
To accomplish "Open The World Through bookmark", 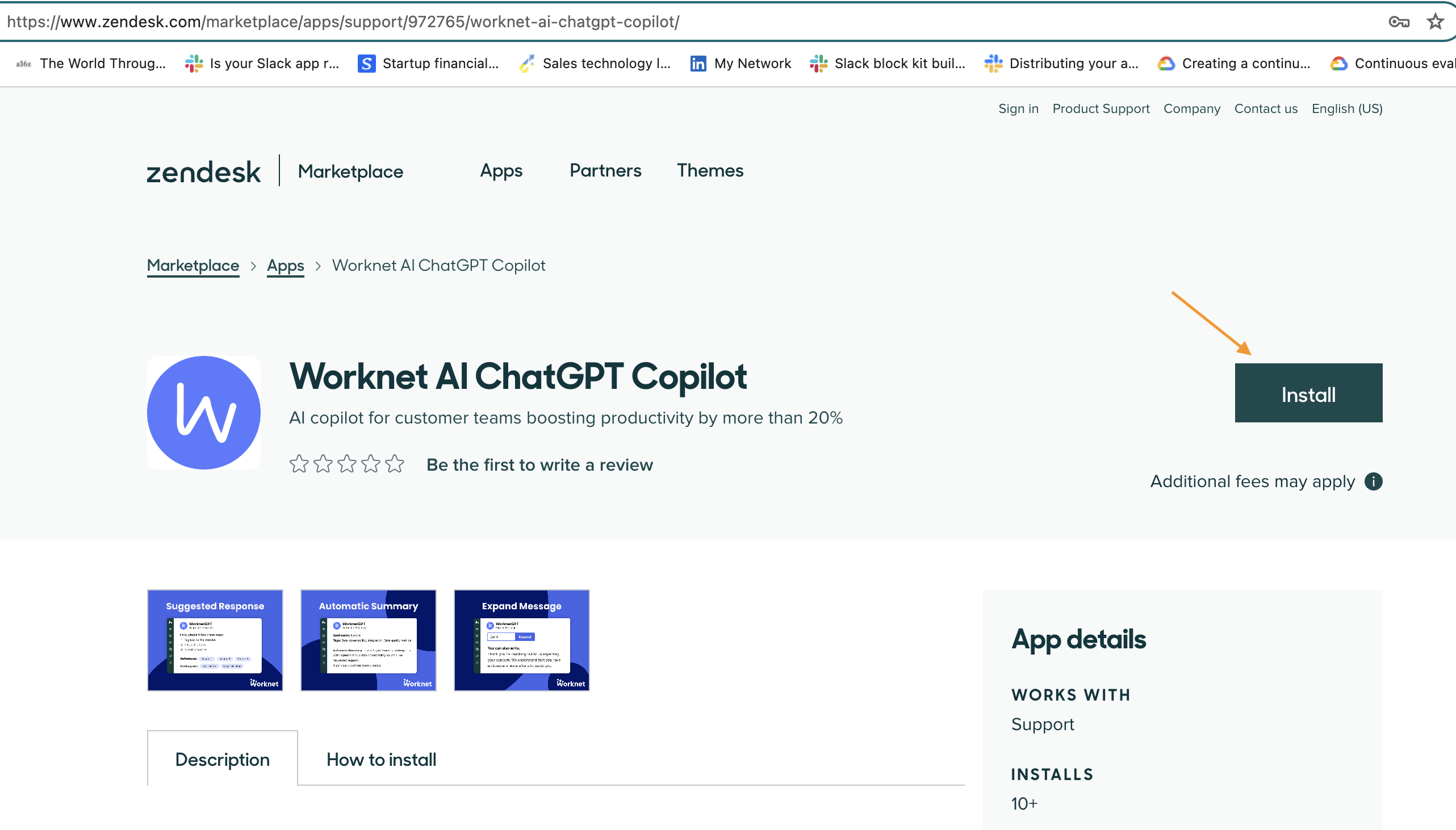I will (91, 63).
